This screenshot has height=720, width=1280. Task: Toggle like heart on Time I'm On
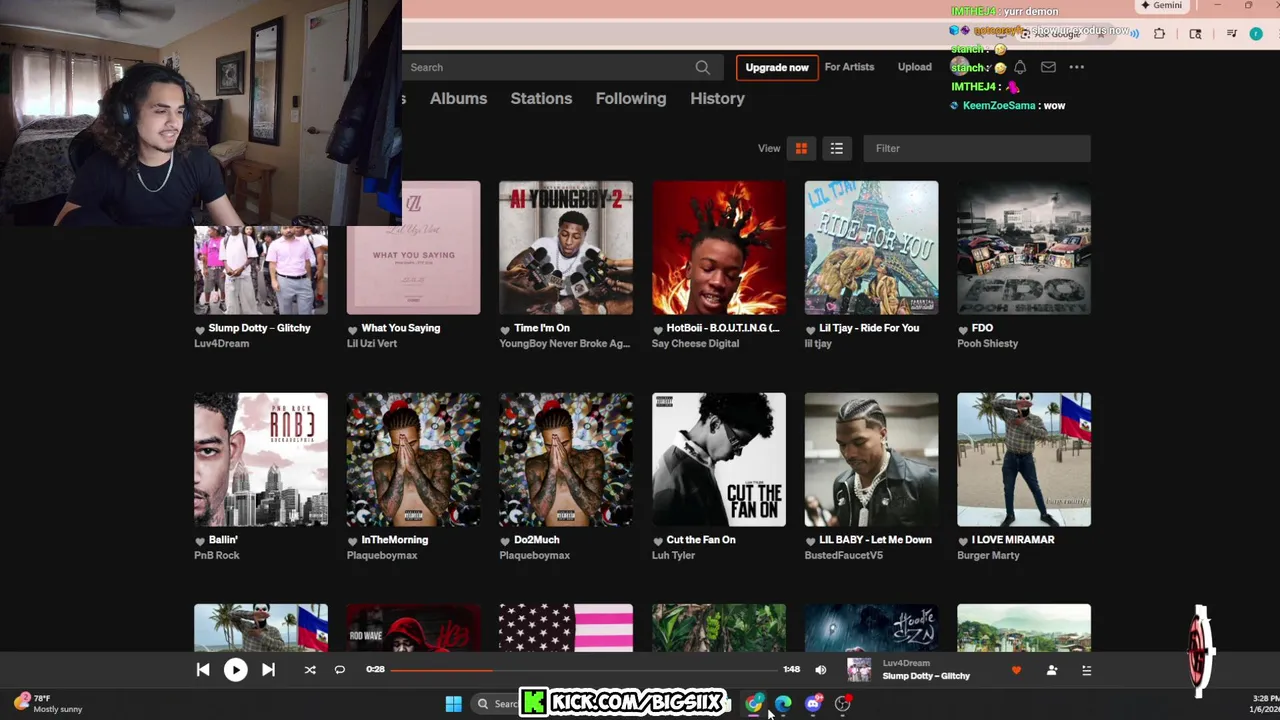tap(505, 329)
